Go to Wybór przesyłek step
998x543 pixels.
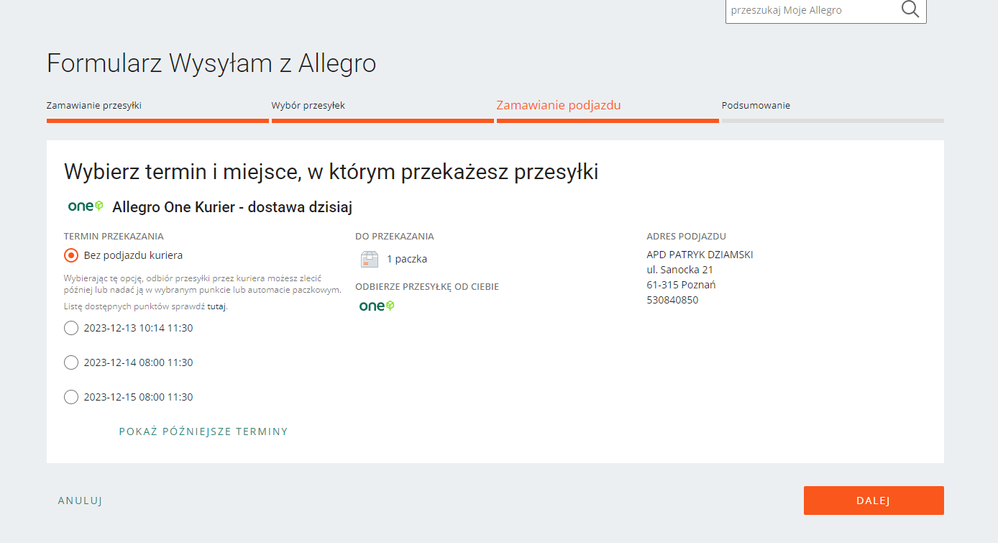coord(308,105)
